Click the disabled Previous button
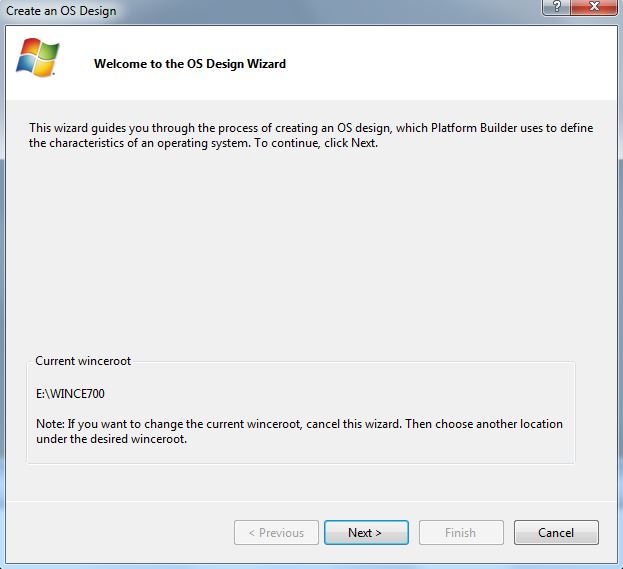623x569 pixels. (276, 532)
